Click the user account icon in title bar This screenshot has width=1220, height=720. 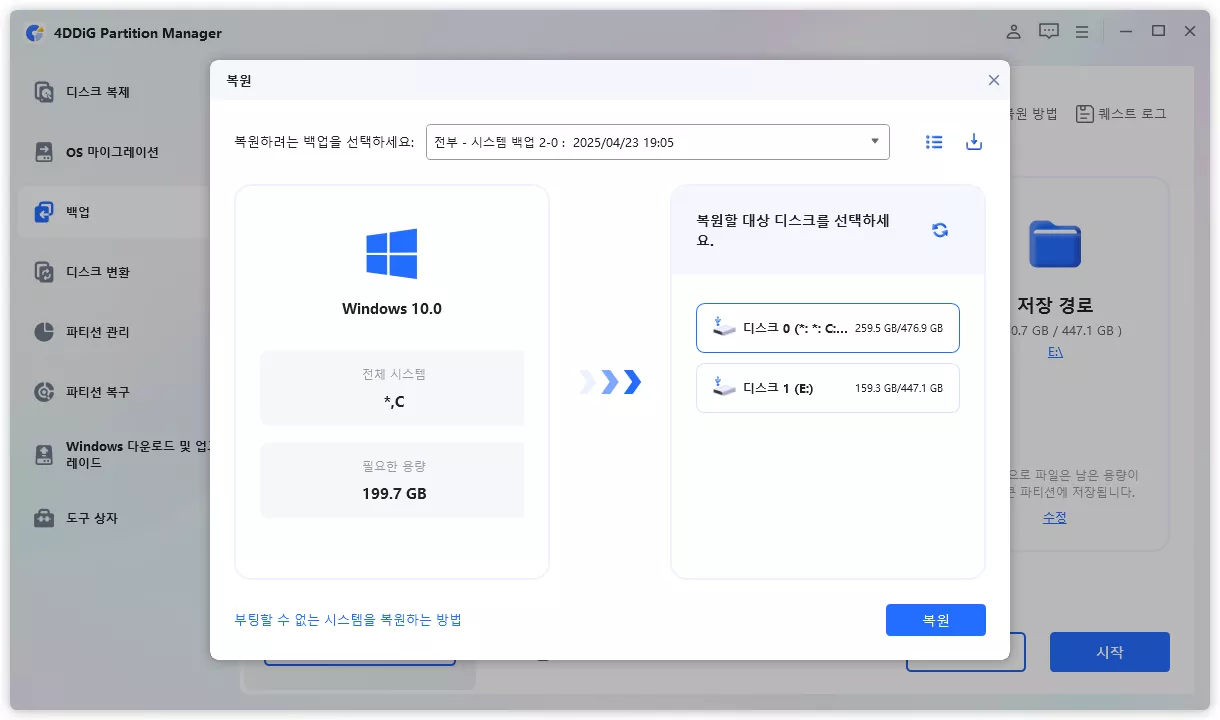point(1014,32)
